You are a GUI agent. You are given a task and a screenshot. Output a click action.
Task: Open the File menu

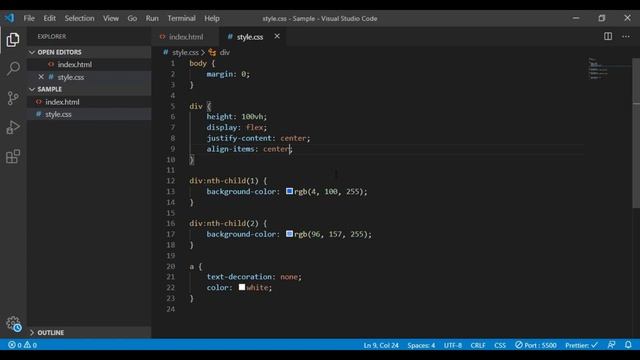click(29, 18)
